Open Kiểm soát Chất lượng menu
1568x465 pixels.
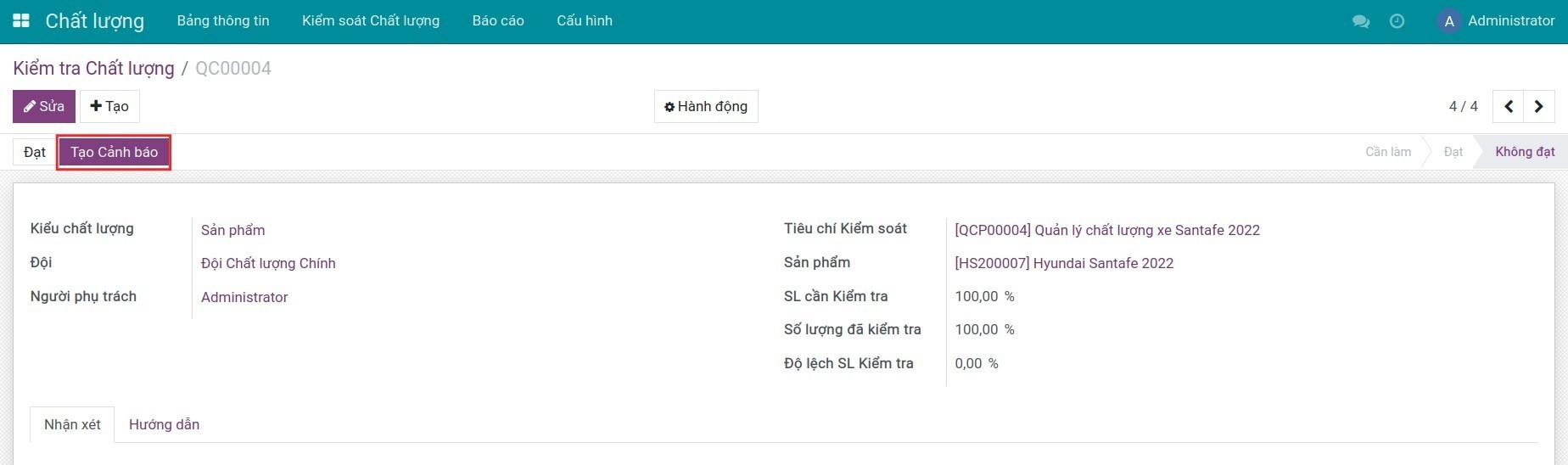tap(371, 20)
